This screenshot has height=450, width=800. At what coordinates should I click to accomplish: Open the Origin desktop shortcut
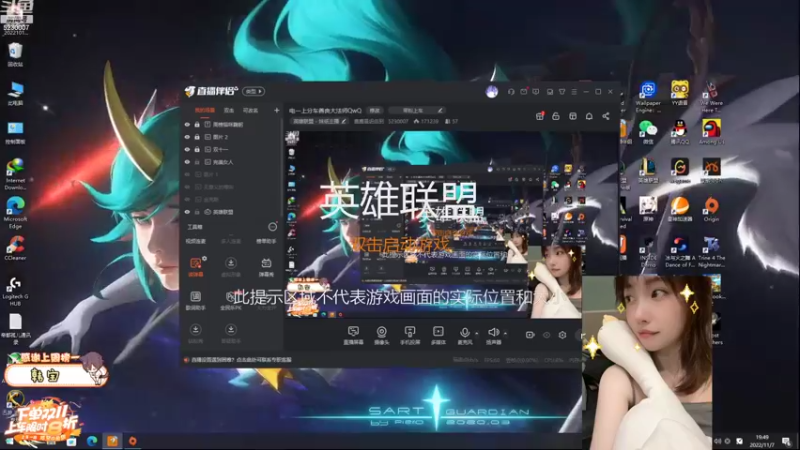[711, 209]
